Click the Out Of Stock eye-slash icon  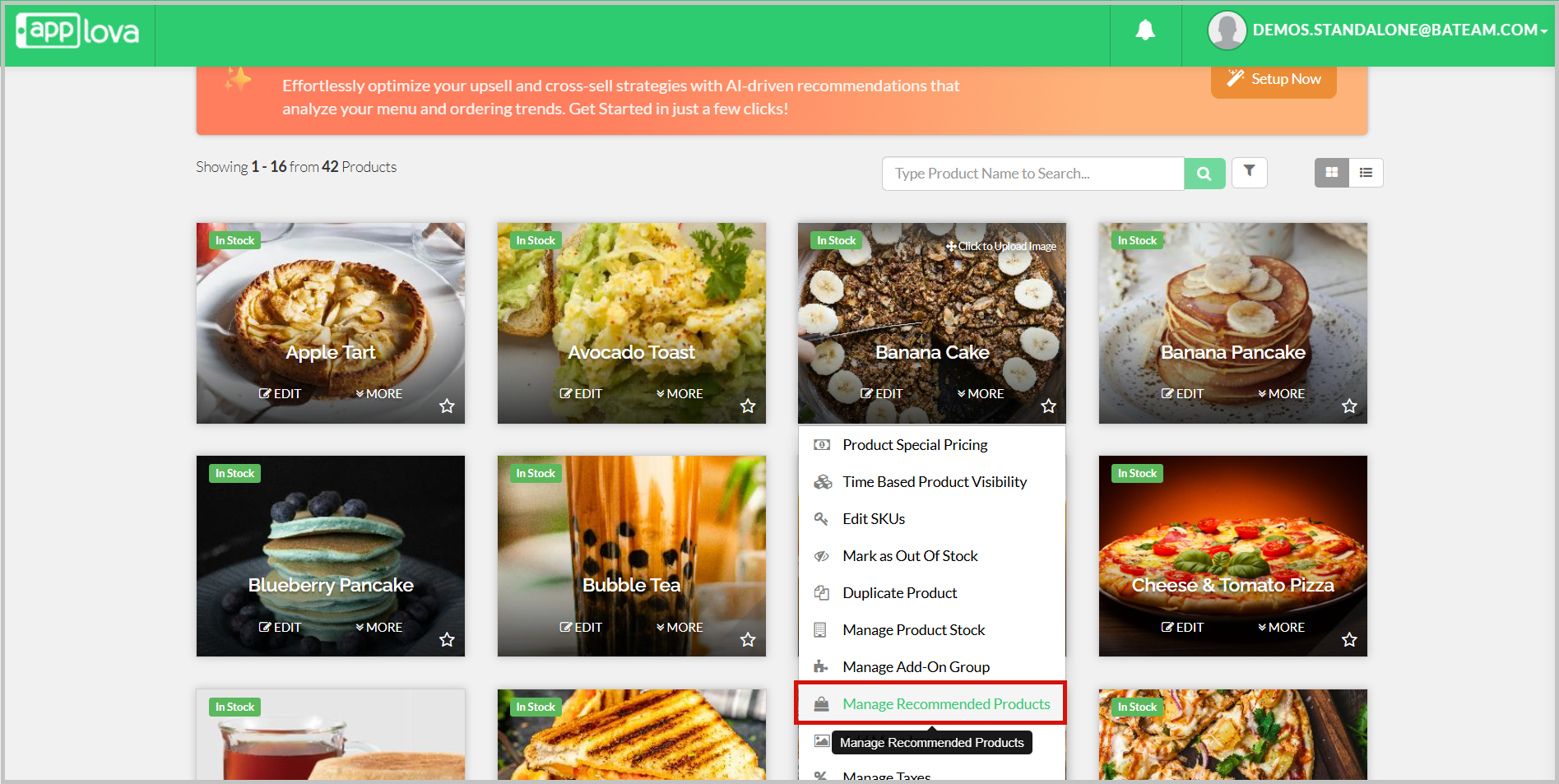pyautogui.click(x=821, y=556)
